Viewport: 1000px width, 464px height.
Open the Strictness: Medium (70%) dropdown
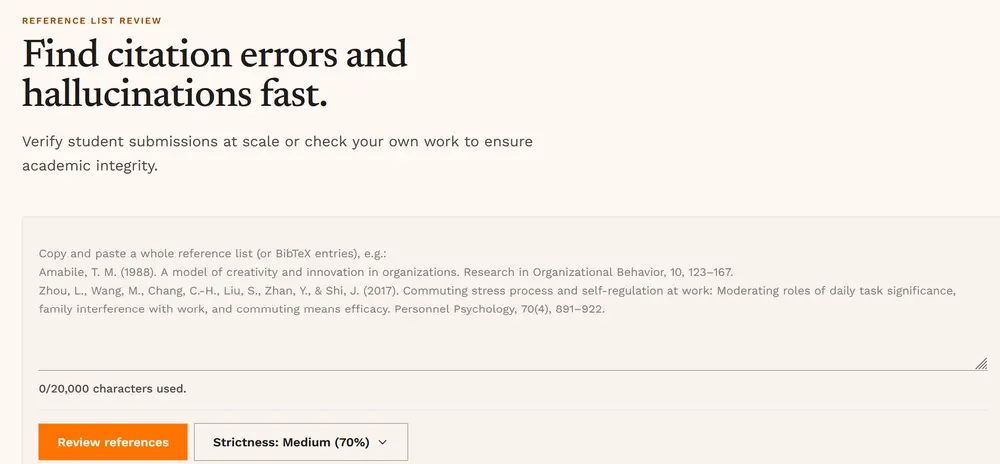coord(300,442)
